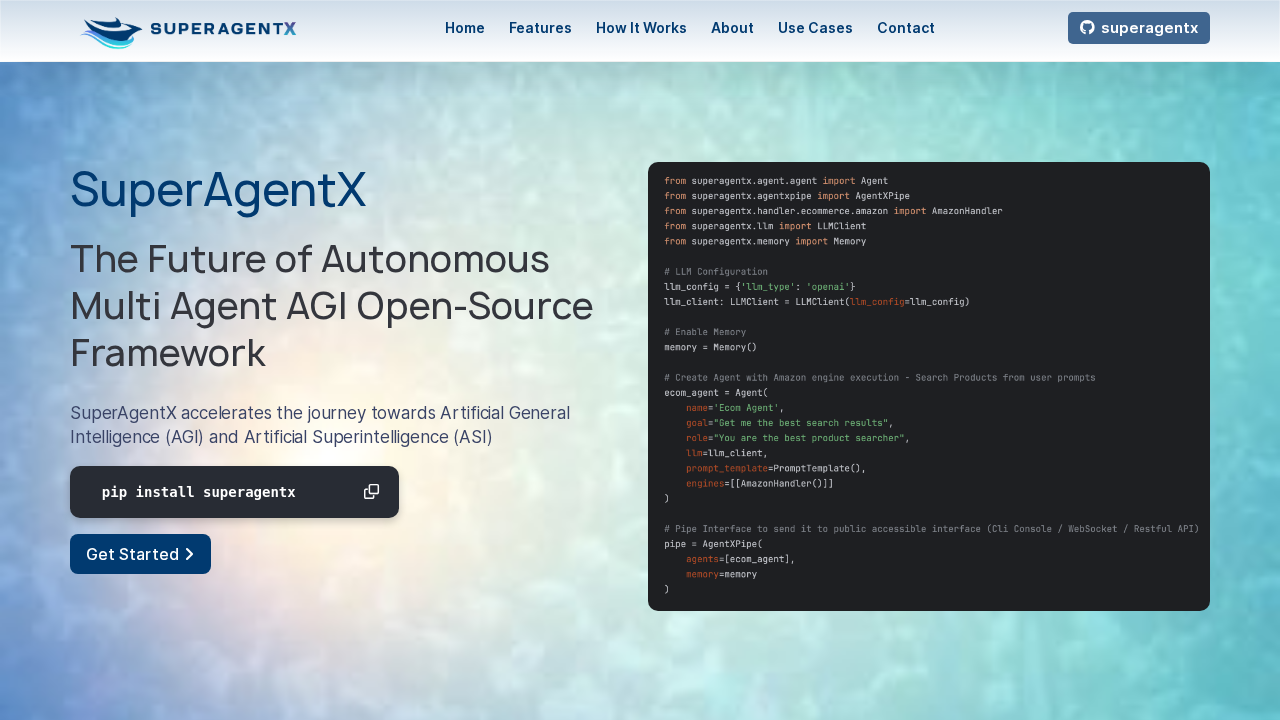The width and height of the screenshot is (1280, 720).
Task: Open the About page
Action: [732, 27]
